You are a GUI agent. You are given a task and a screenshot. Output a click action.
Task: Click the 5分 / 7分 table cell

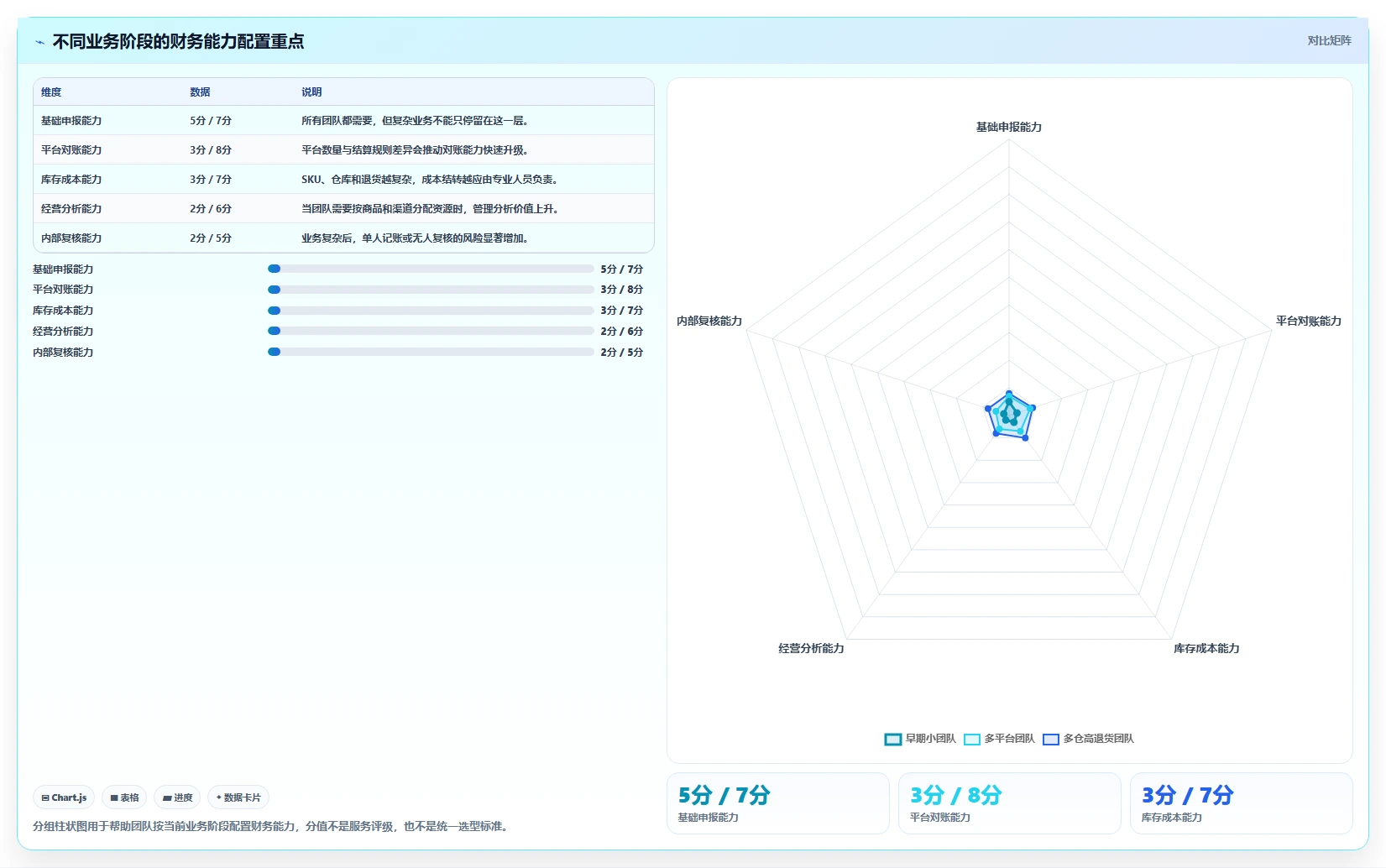211,121
